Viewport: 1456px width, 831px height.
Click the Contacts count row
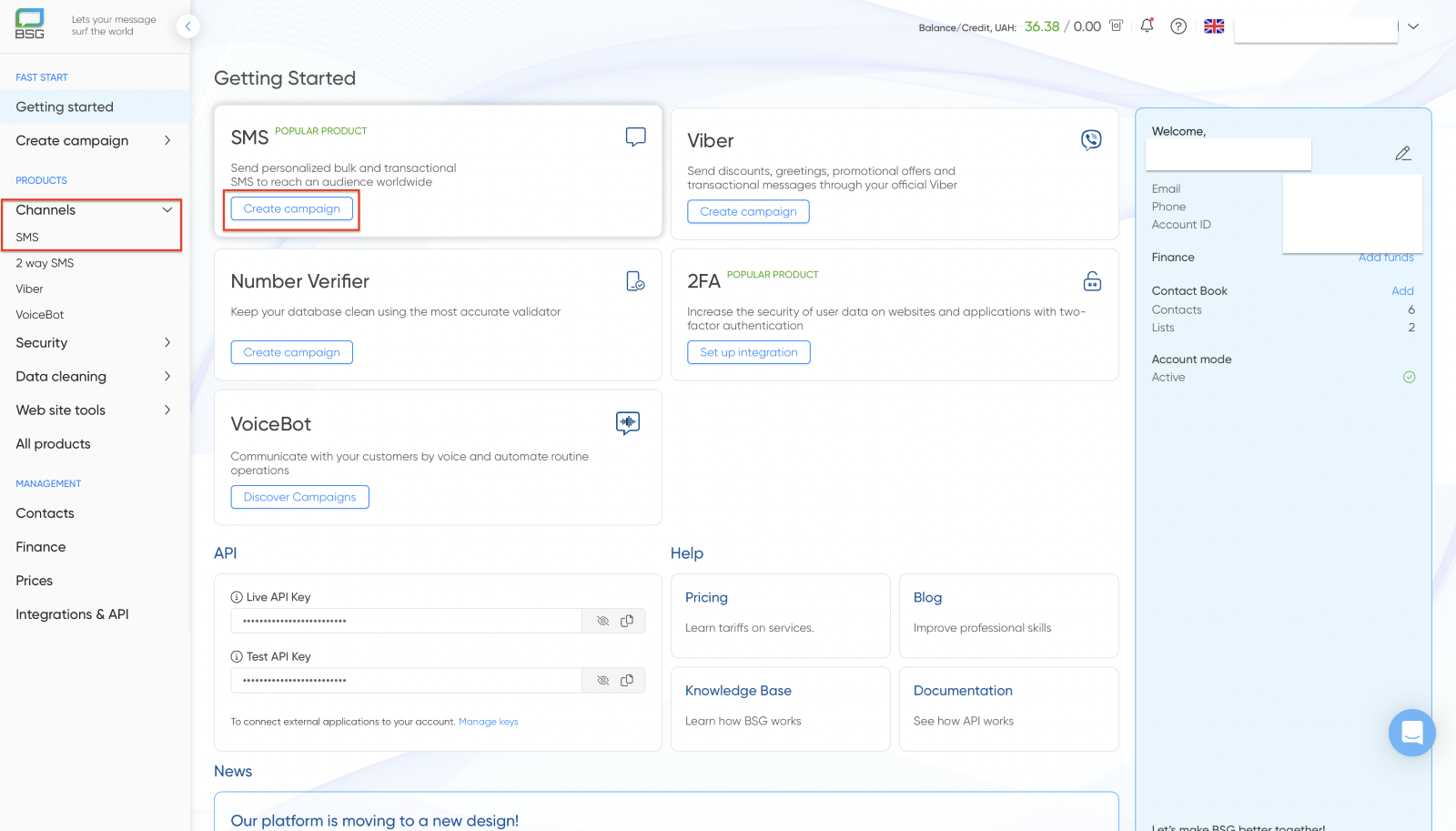(x=1283, y=310)
